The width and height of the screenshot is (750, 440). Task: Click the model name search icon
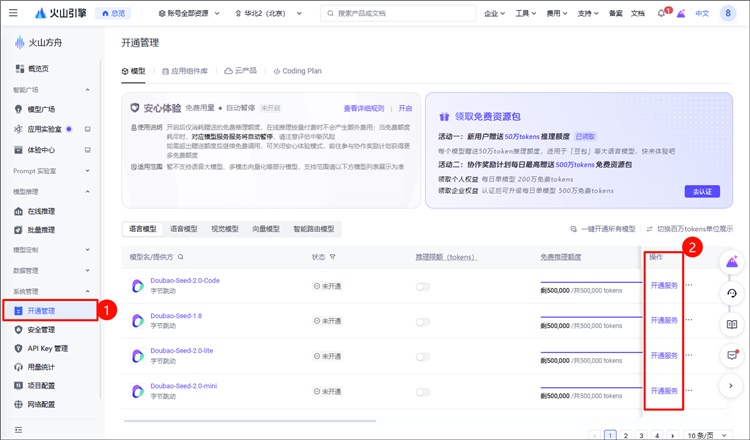click(183, 257)
